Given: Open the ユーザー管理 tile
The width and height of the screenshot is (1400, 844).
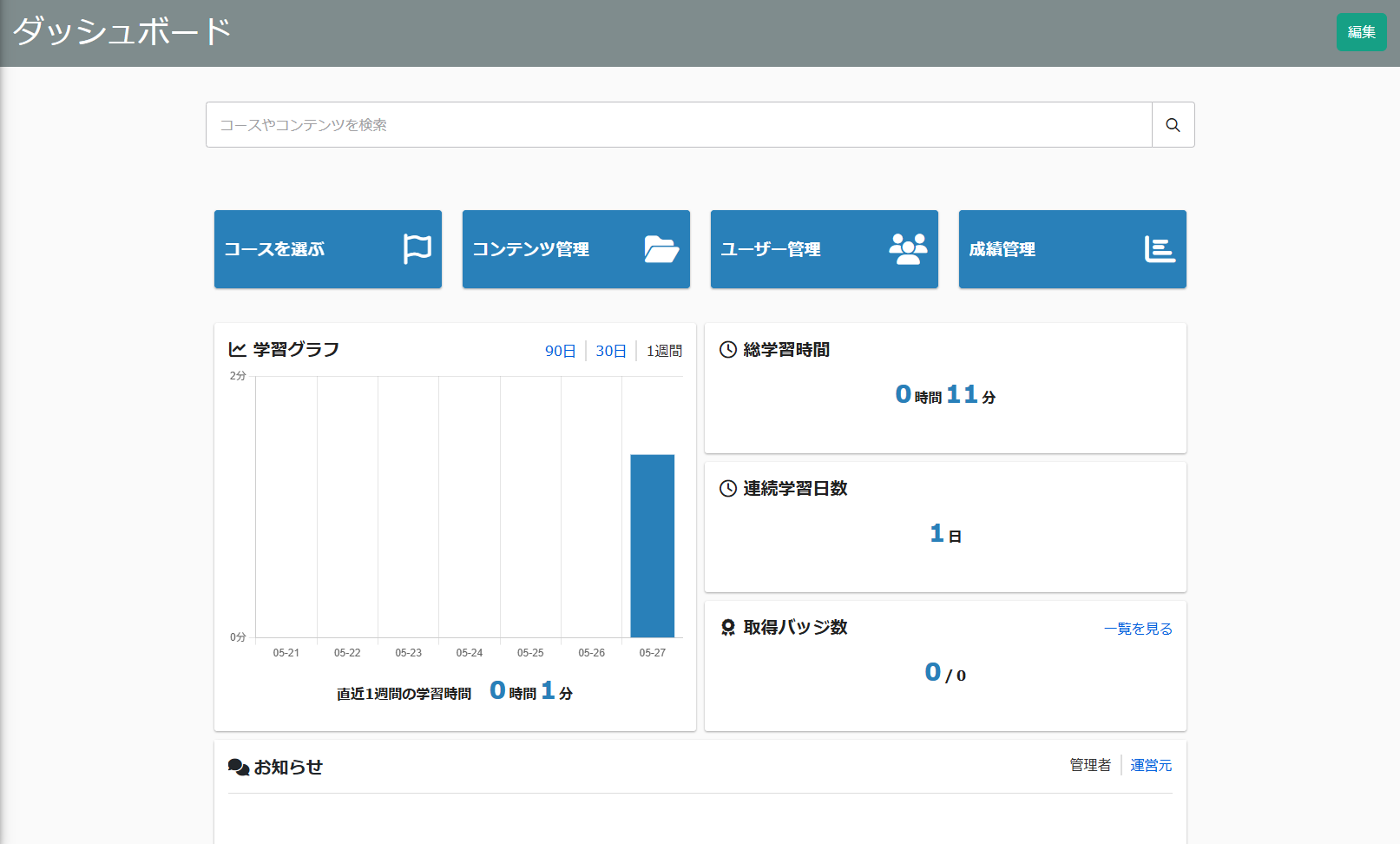Looking at the screenshot, I should pyautogui.click(x=823, y=249).
